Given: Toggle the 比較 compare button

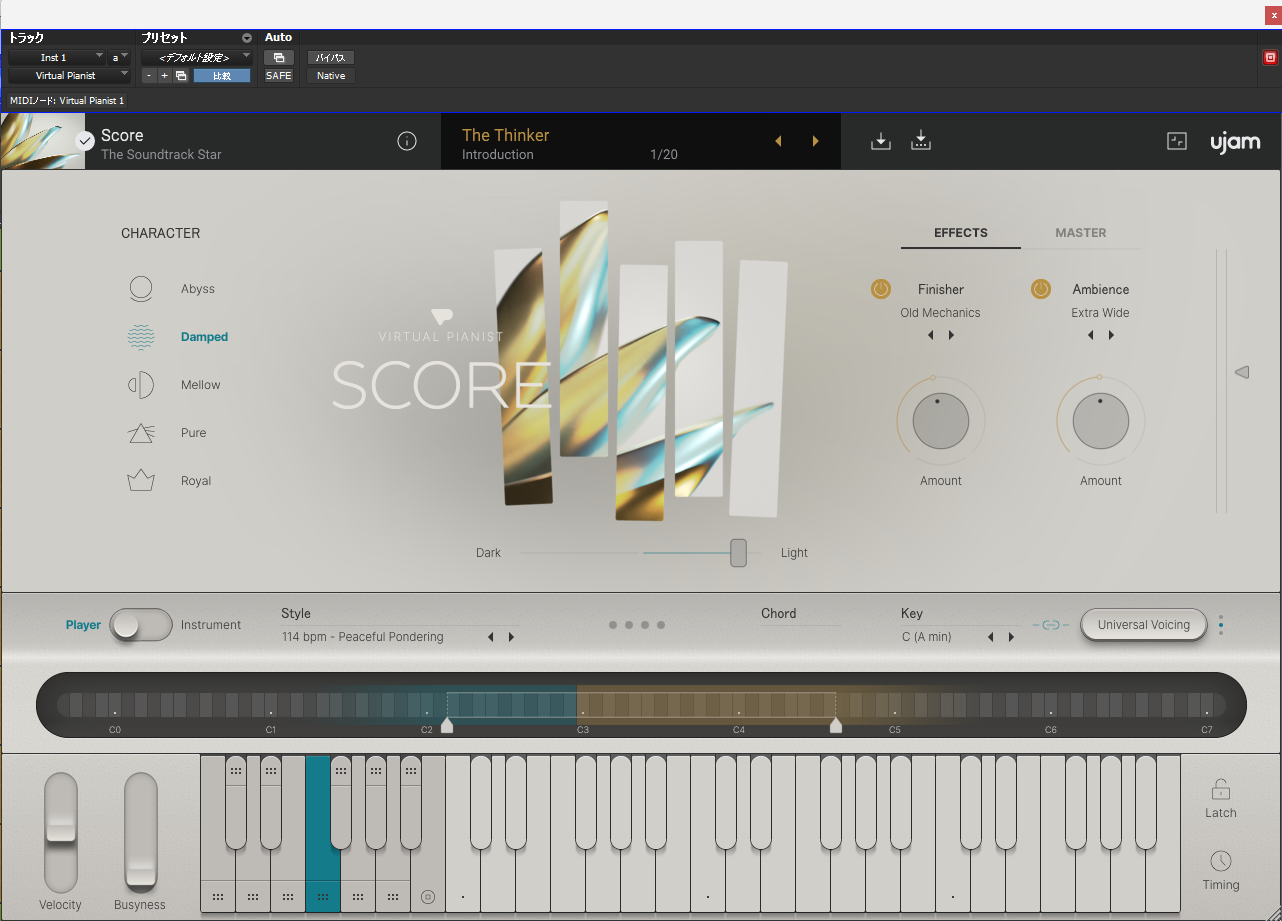Looking at the screenshot, I should 222,76.
